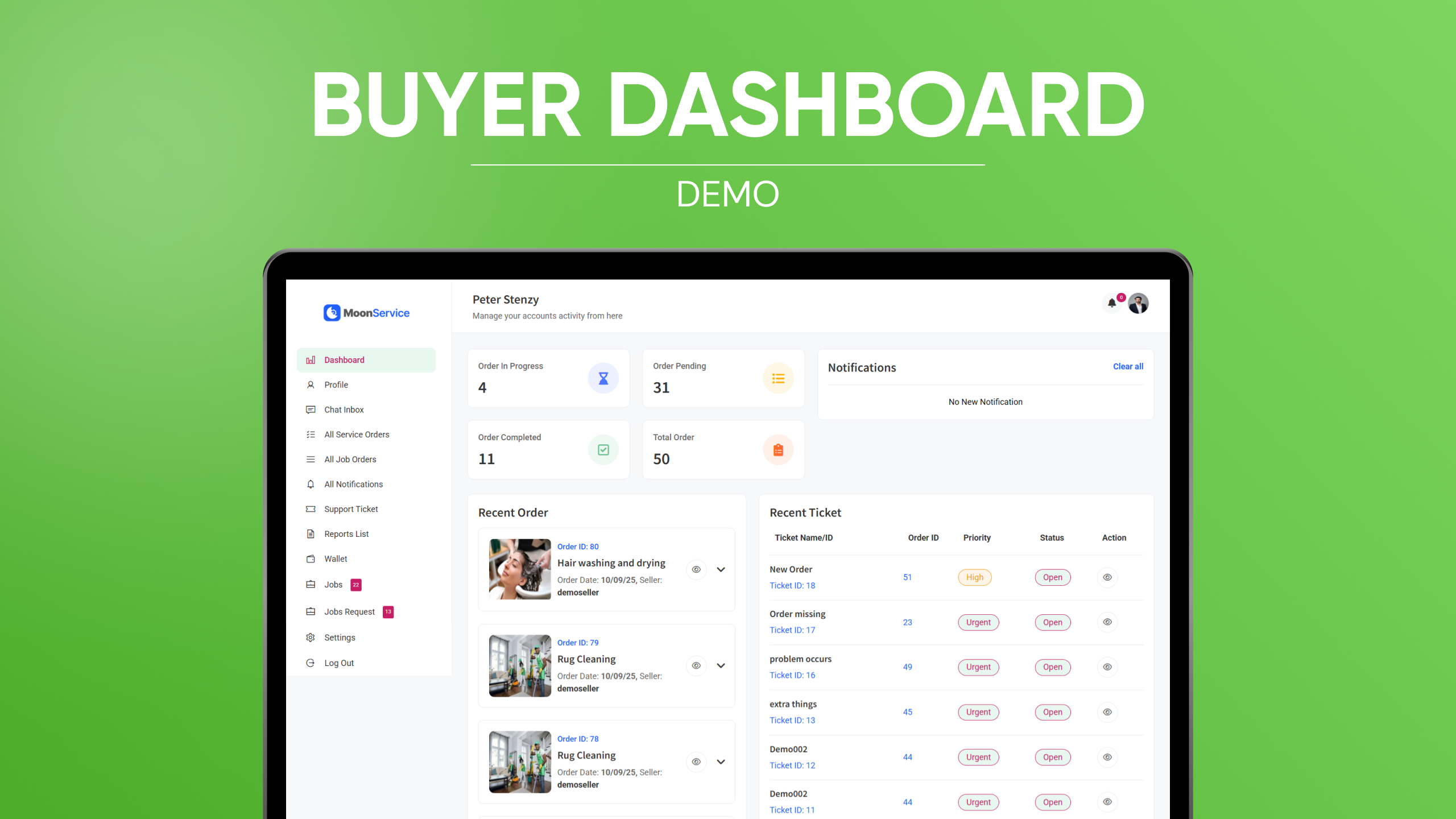Open Settings from the sidebar
This screenshot has height=819, width=1456.
click(339, 637)
